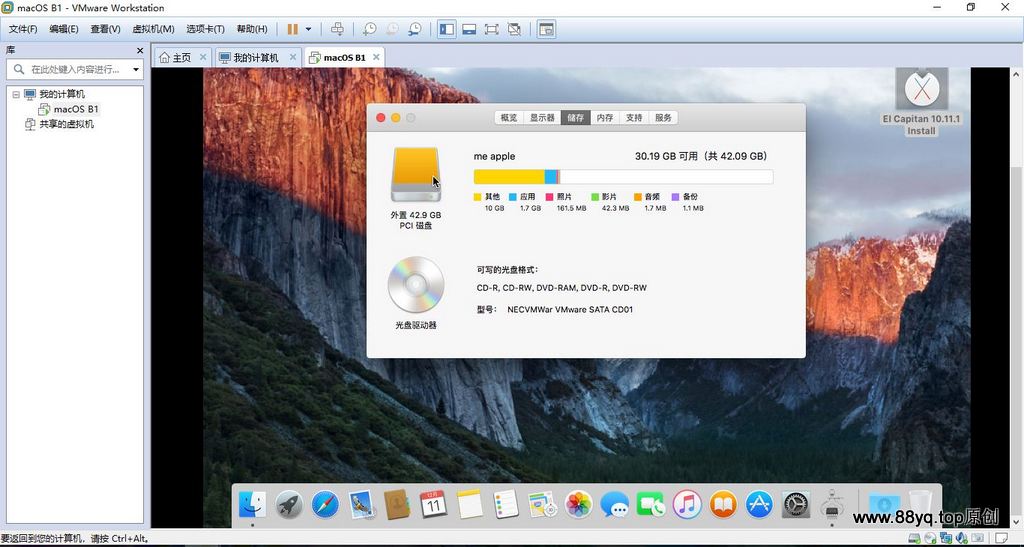The image size is (1024, 547).
Task: Click the library search input field
Action: click(x=74, y=69)
